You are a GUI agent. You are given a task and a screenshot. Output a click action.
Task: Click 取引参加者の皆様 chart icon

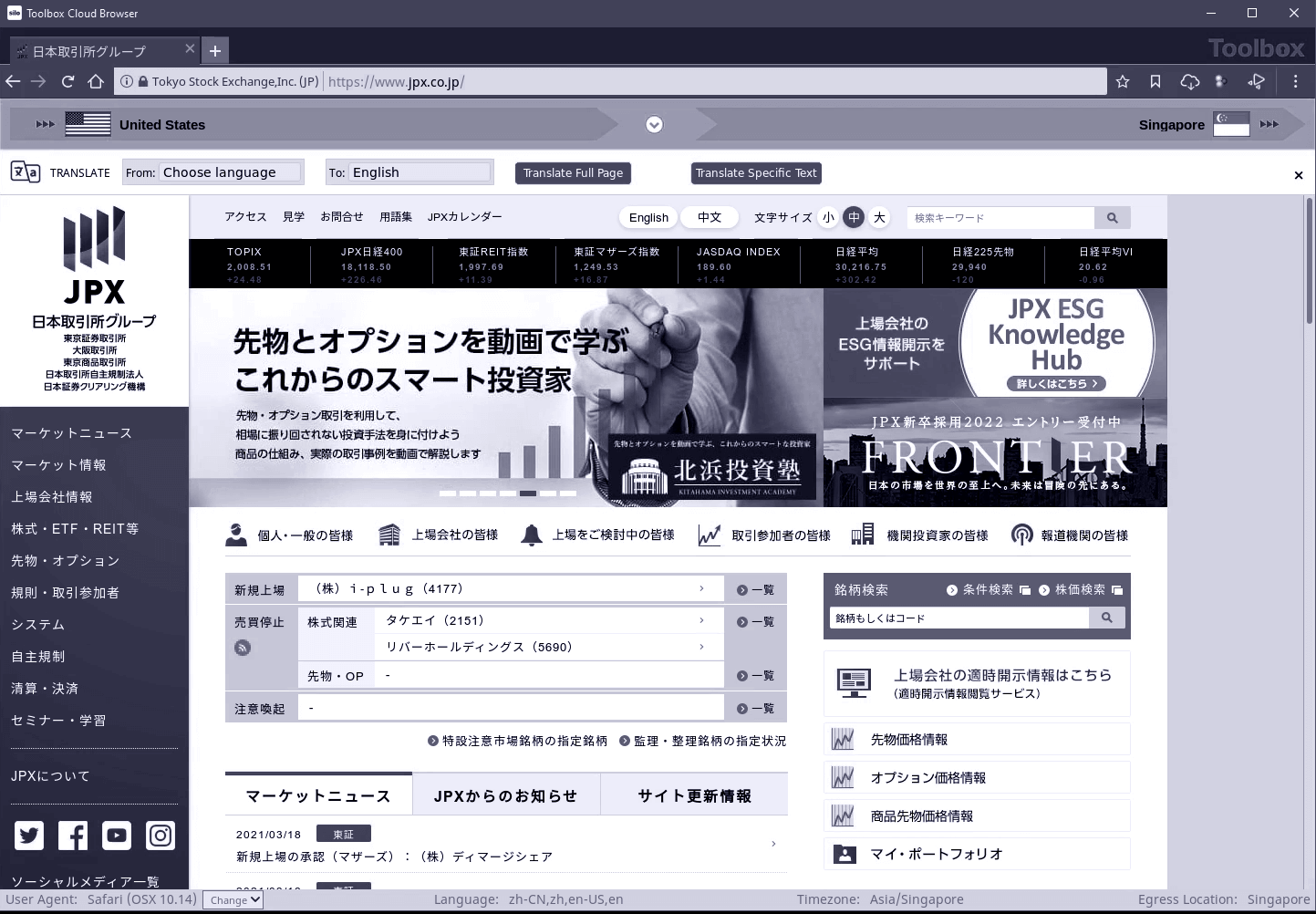click(710, 535)
